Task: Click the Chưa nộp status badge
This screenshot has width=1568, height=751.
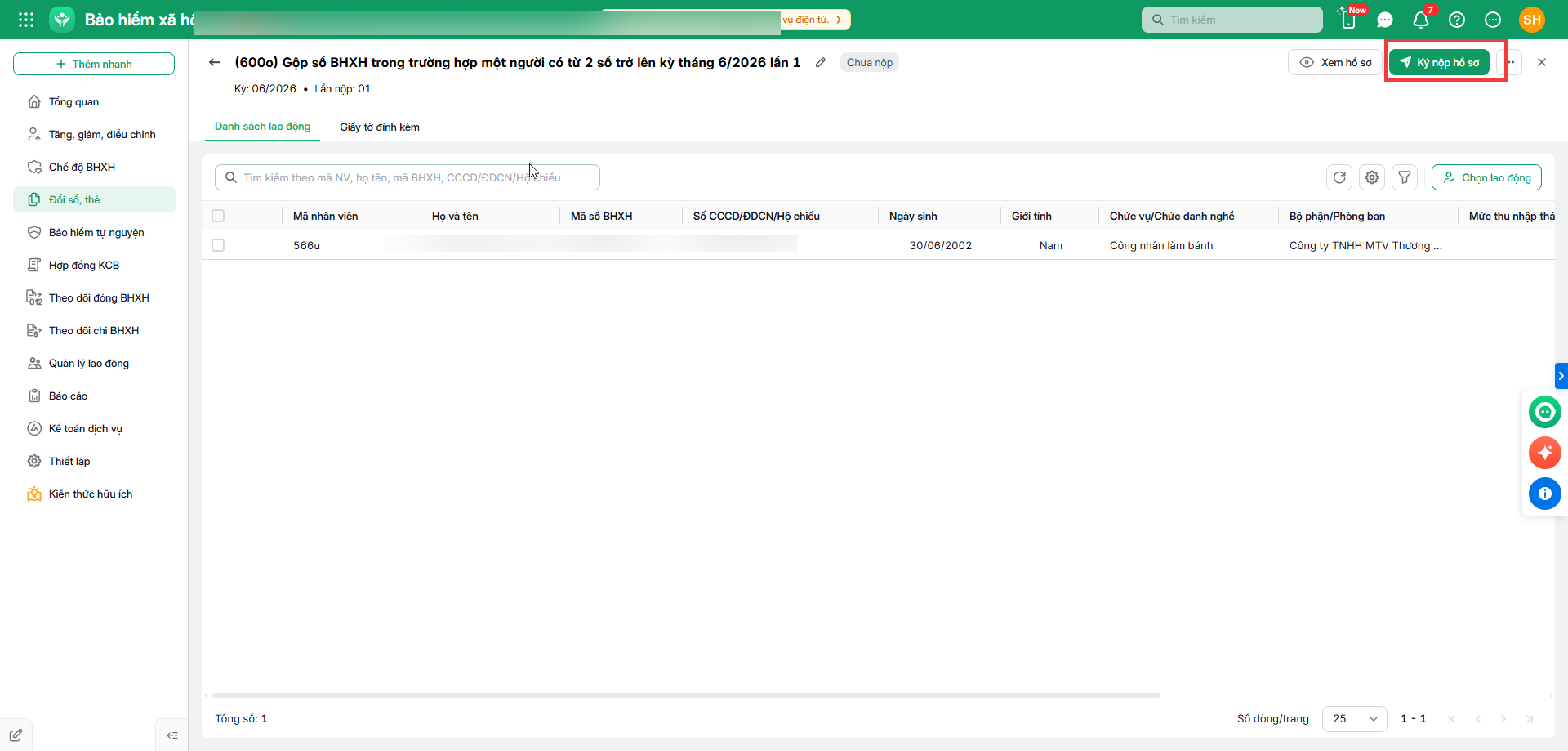Action: [870, 62]
